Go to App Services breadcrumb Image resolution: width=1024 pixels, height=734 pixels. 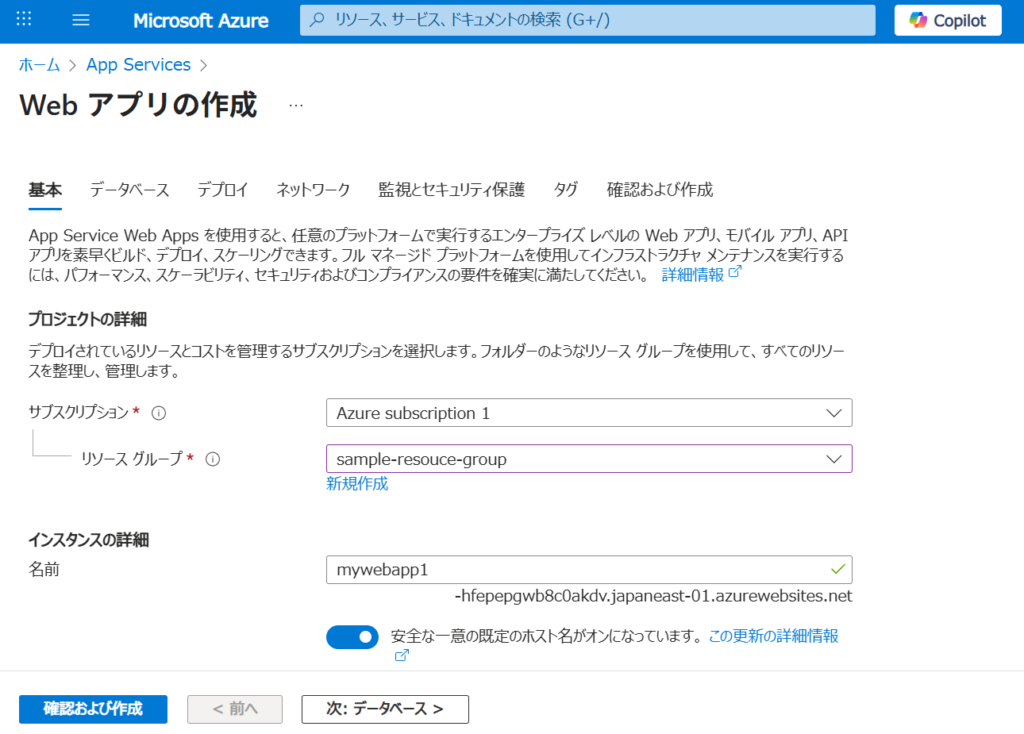coord(138,65)
